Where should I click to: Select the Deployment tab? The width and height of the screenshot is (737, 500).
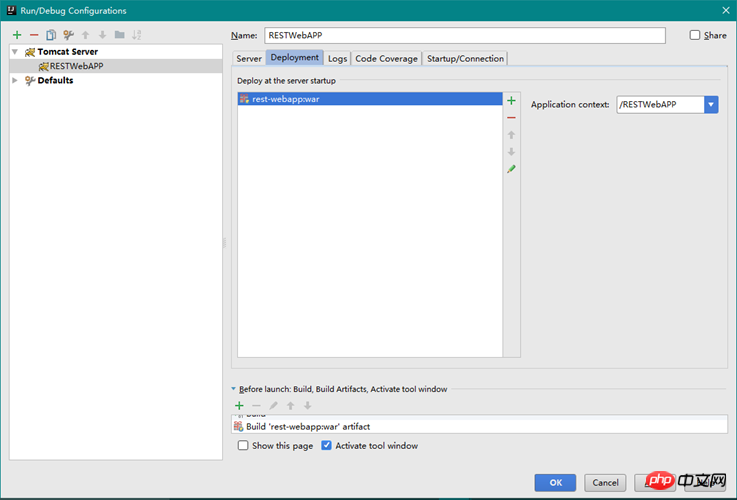(295, 57)
